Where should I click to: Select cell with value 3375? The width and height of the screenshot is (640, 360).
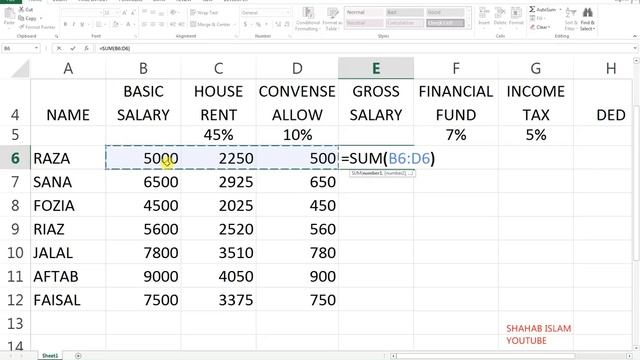(219, 300)
